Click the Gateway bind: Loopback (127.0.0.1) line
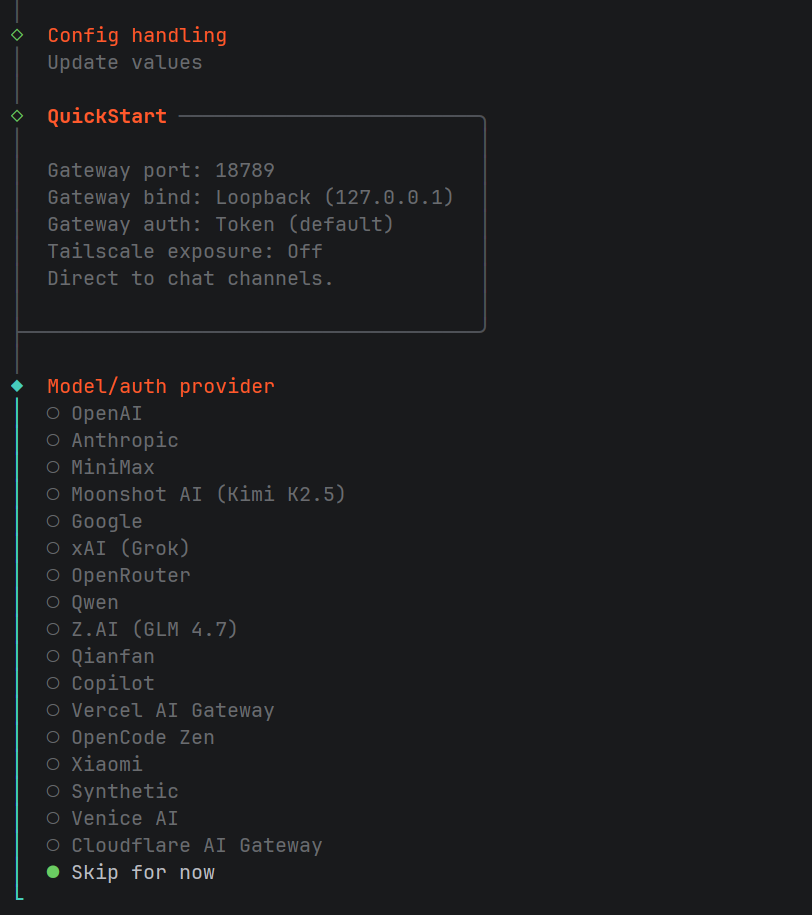812x915 pixels. coord(250,197)
